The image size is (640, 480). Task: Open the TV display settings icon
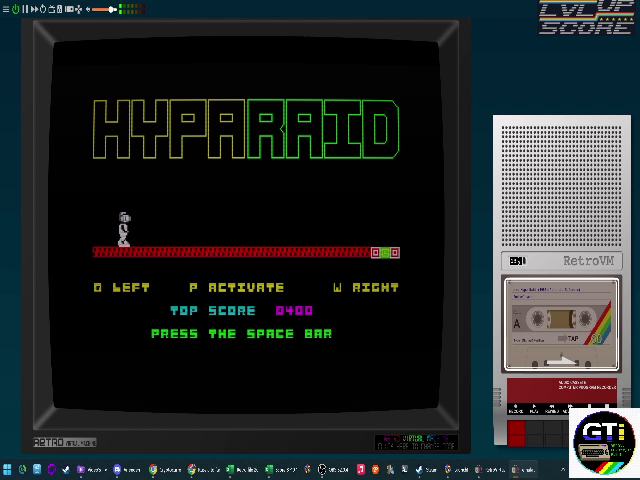click(x=51, y=9)
